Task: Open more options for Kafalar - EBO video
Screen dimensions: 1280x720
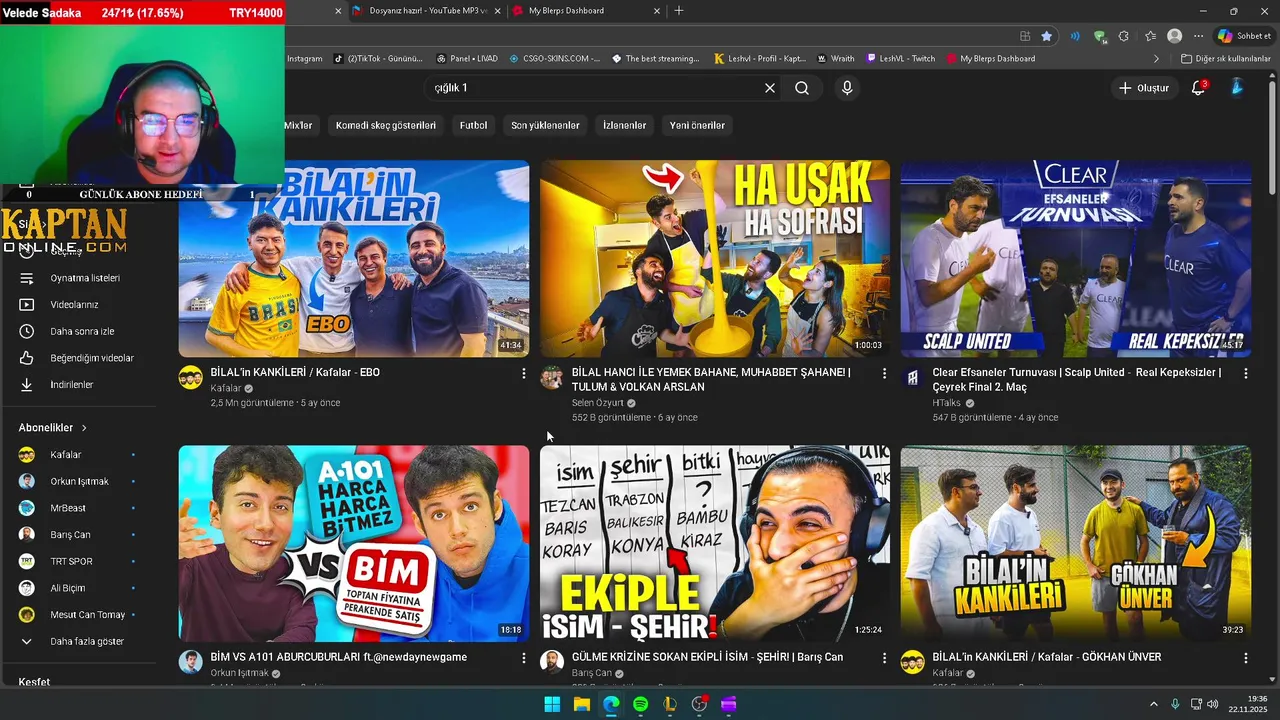Action: point(523,373)
